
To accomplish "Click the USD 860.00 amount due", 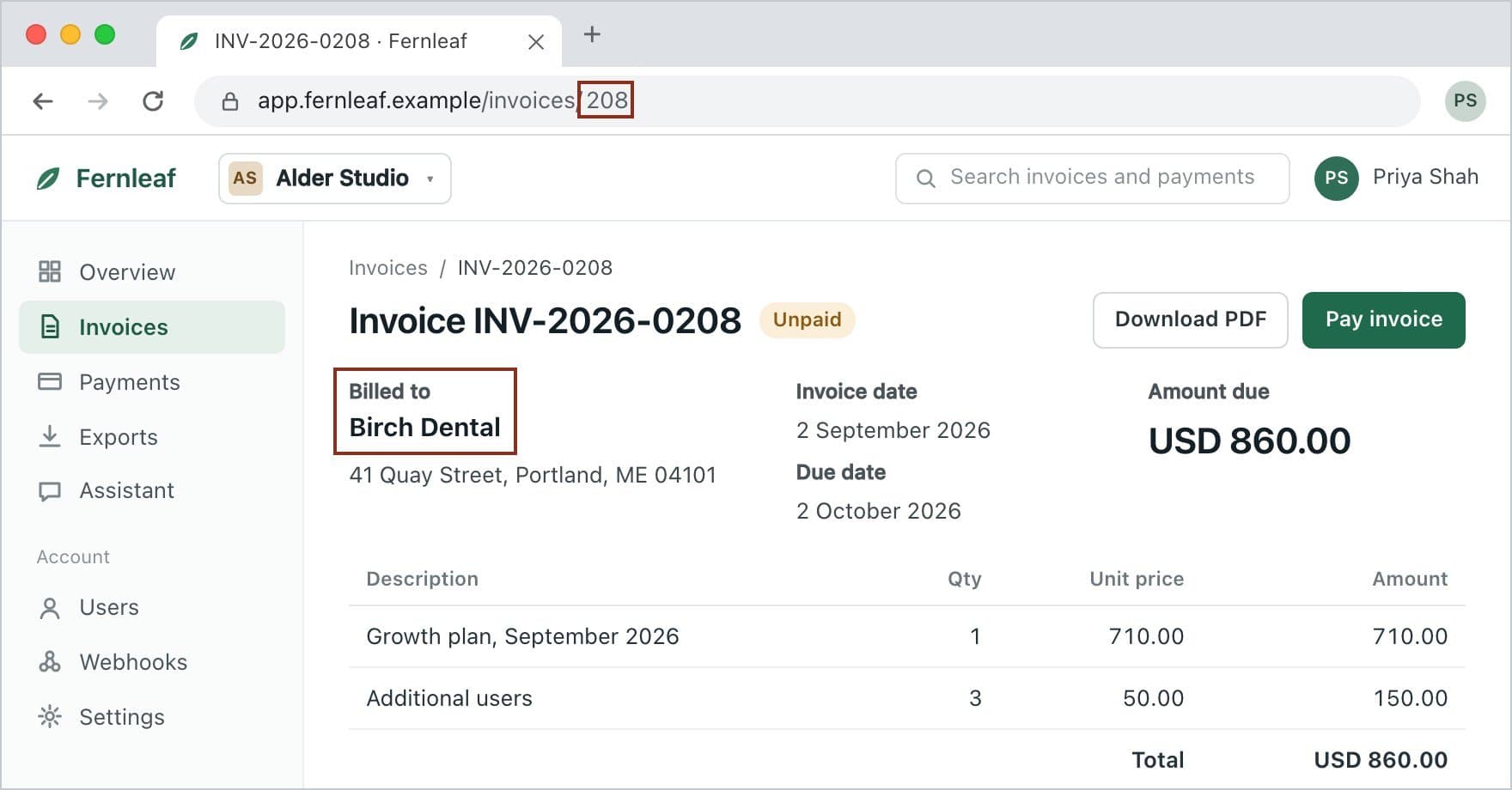I will point(1249,441).
